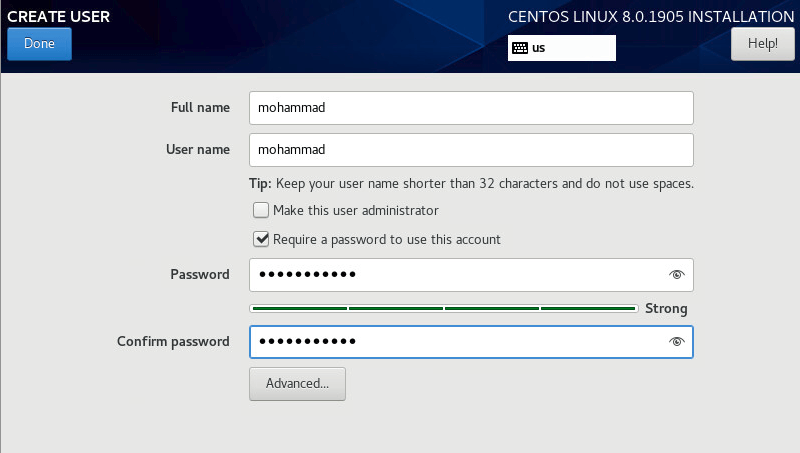Image resolution: width=800 pixels, height=453 pixels.
Task: Click the Done button
Action: point(39,44)
